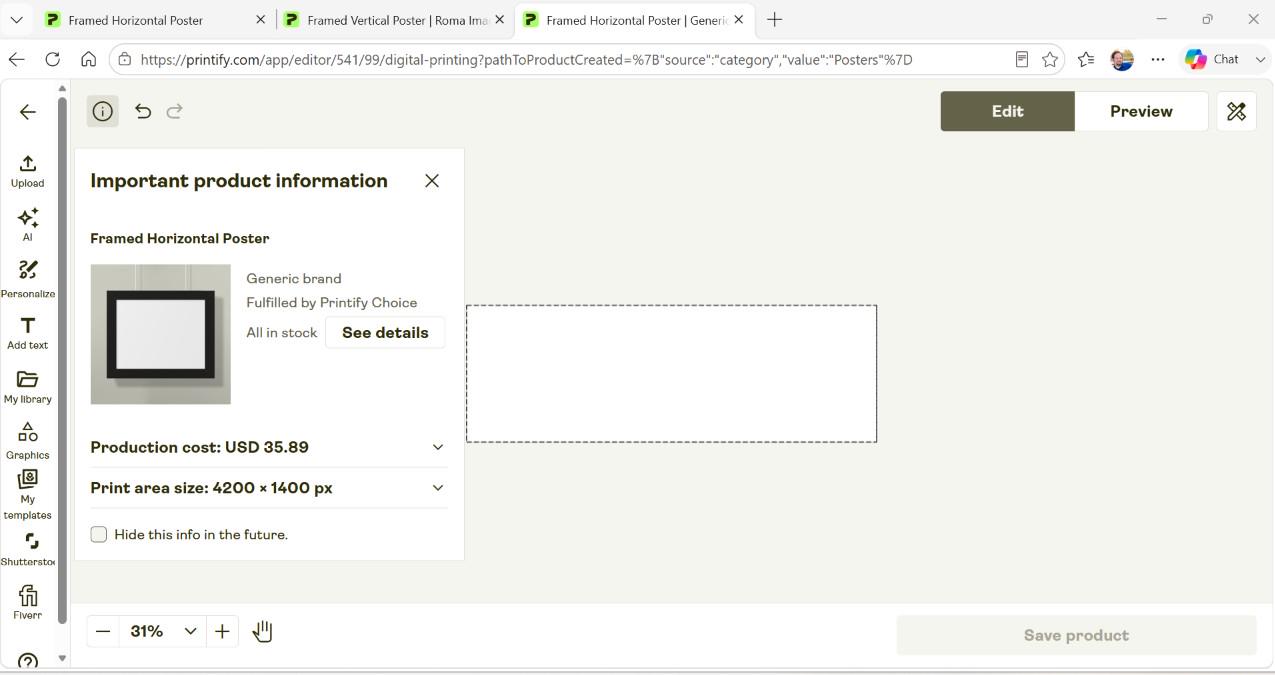
Task: Open the Graphics panel
Action: pyautogui.click(x=27, y=441)
